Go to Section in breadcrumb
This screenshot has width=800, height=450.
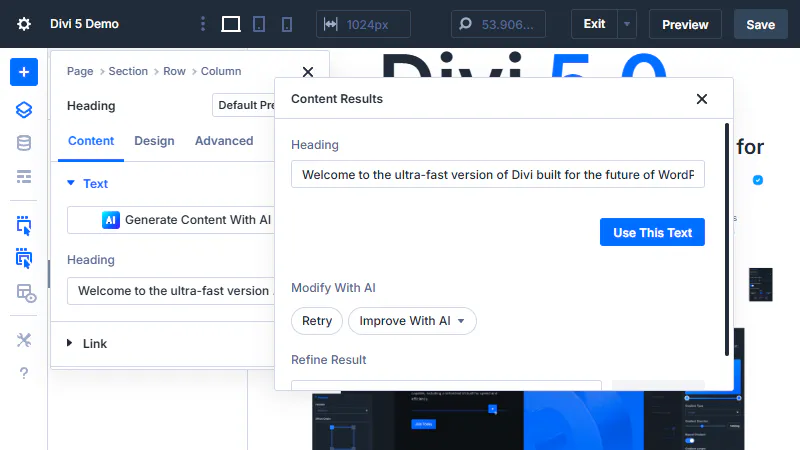(128, 71)
